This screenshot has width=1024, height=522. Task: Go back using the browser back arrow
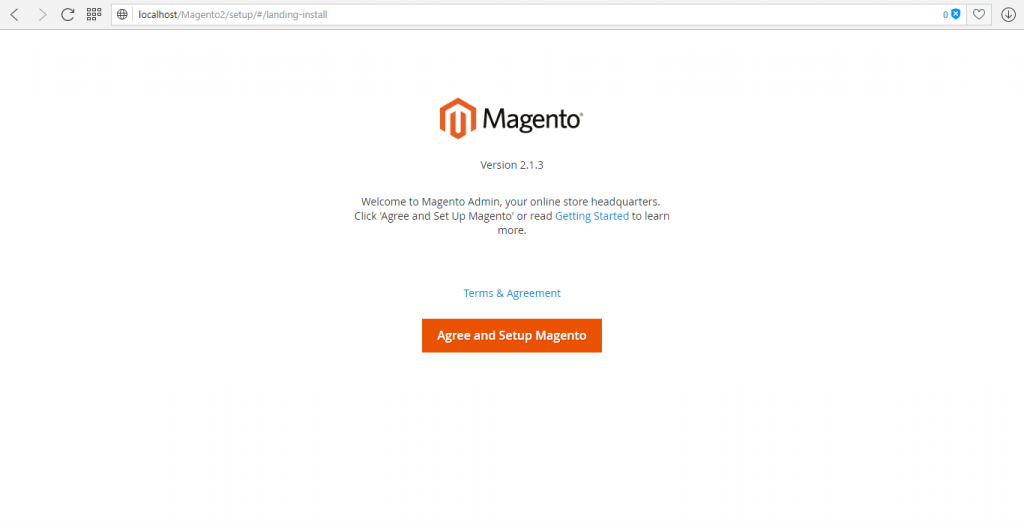pyautogui.click(x=15, y=14)
